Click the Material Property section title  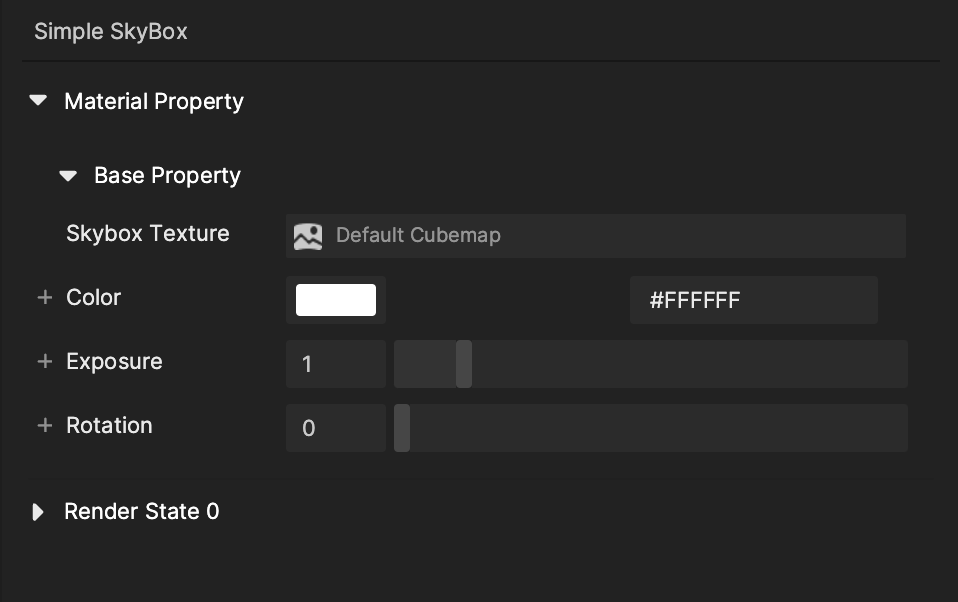154,101
